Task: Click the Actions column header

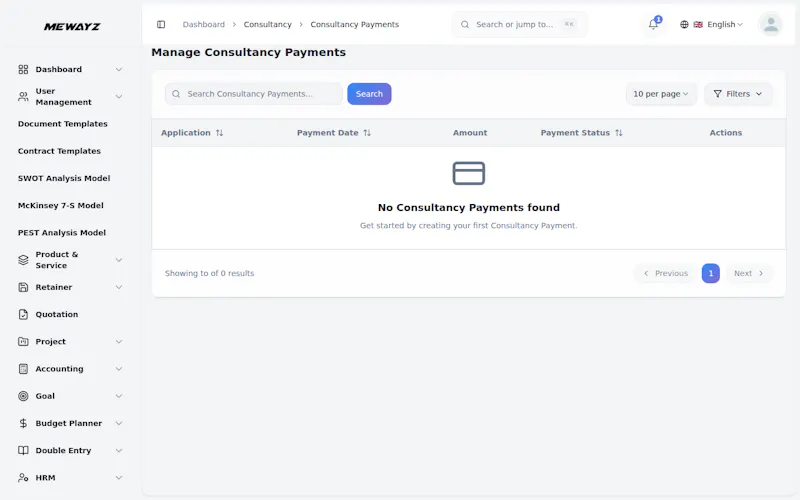Action: pos(726,133)
